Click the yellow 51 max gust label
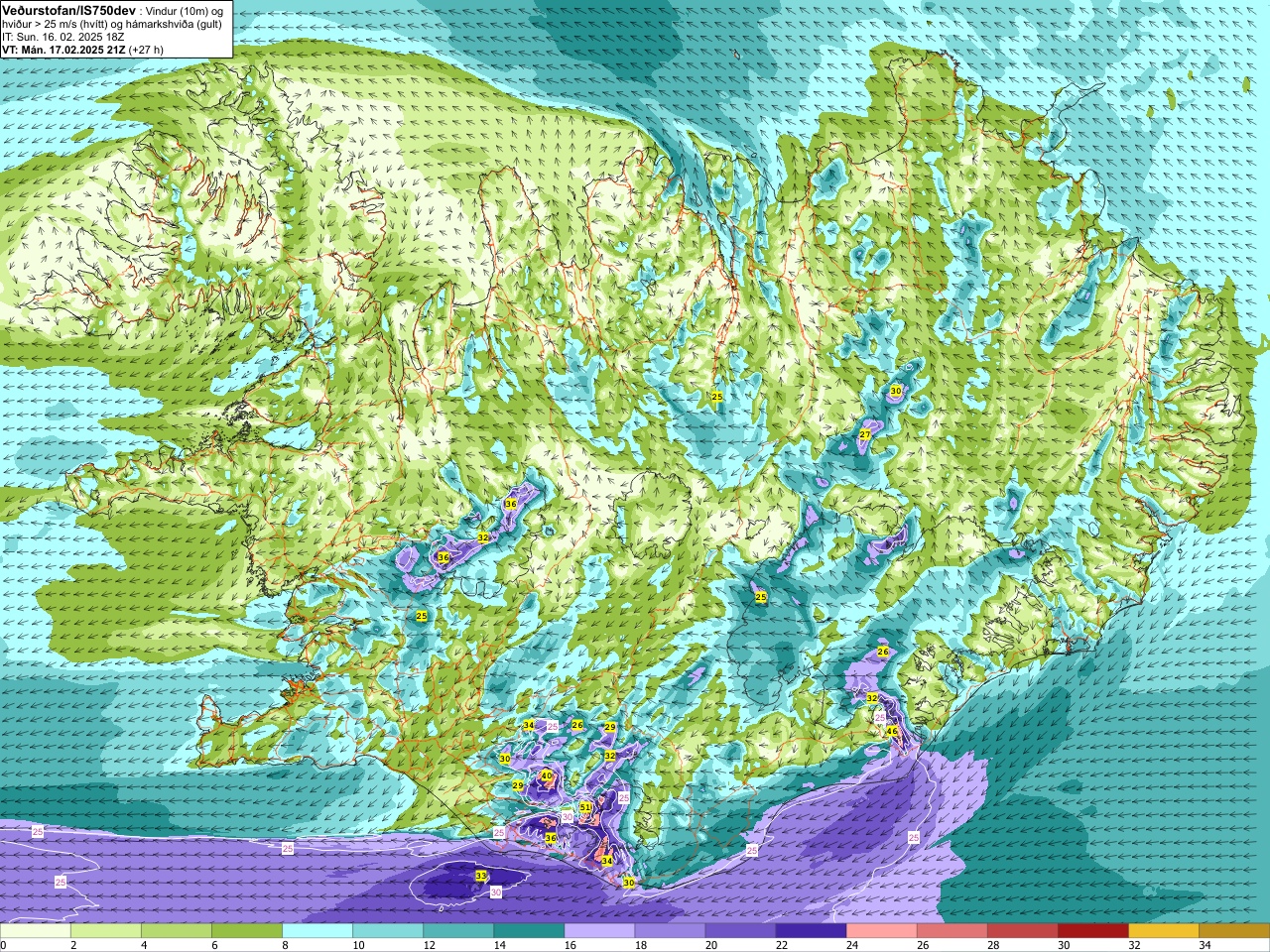This screenshot has height=952, width=1270. [x=586, y=807]
